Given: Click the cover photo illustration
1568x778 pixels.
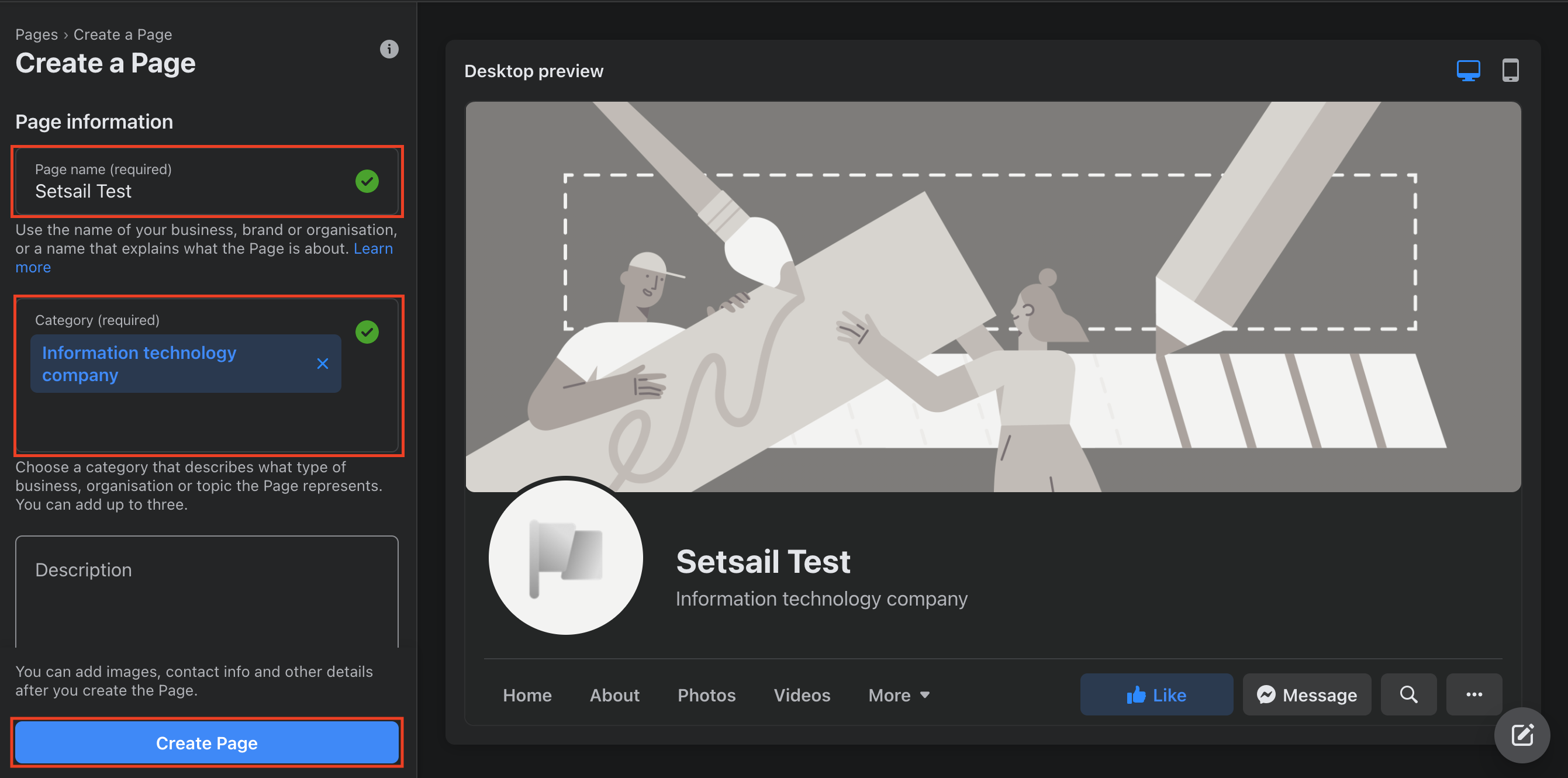Looking at the screenshot, I should coord(993,296).
